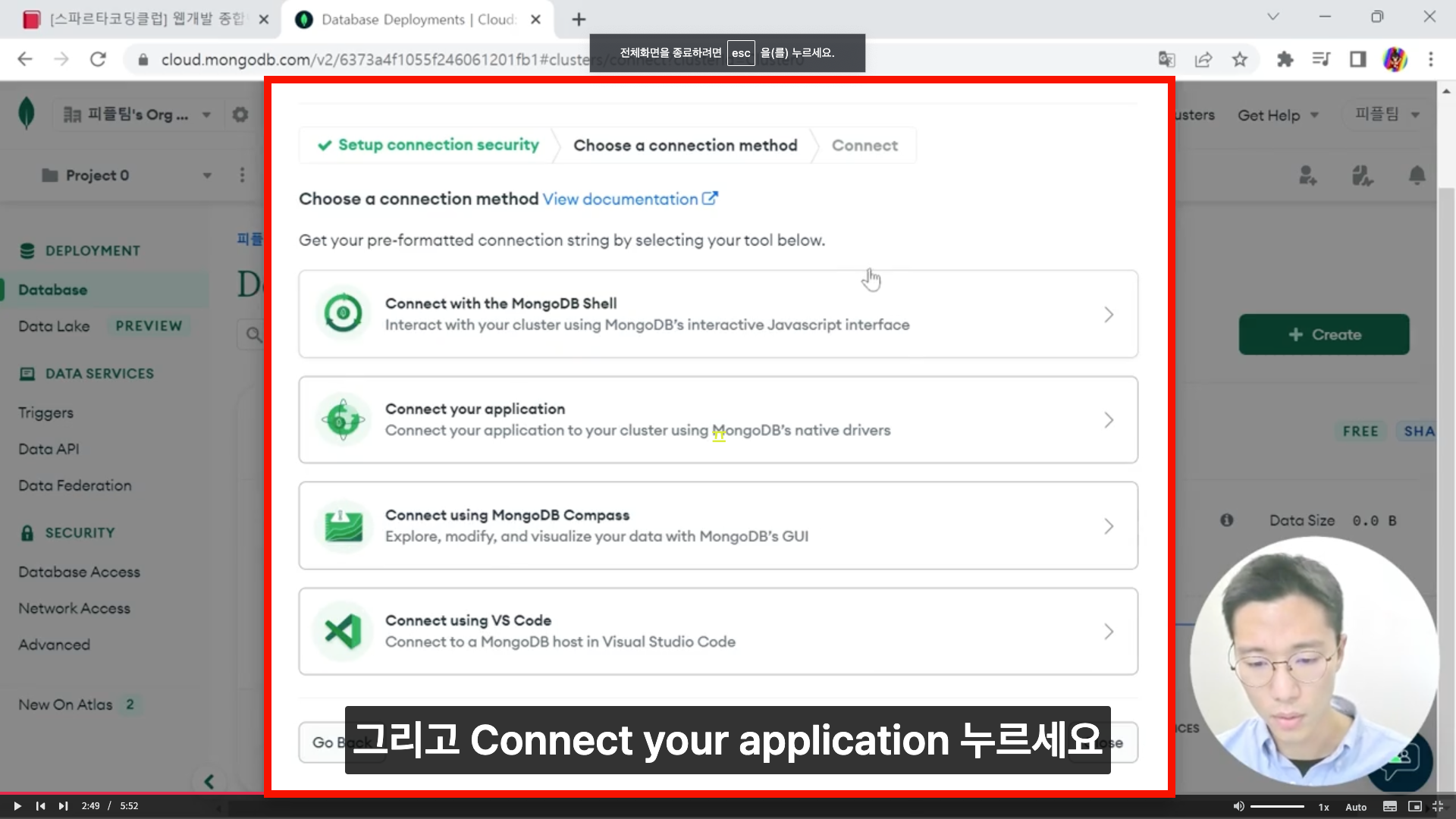The image size is (1456, 819).
Task: Open the project activity feed icon
Action: point(1362,176)
